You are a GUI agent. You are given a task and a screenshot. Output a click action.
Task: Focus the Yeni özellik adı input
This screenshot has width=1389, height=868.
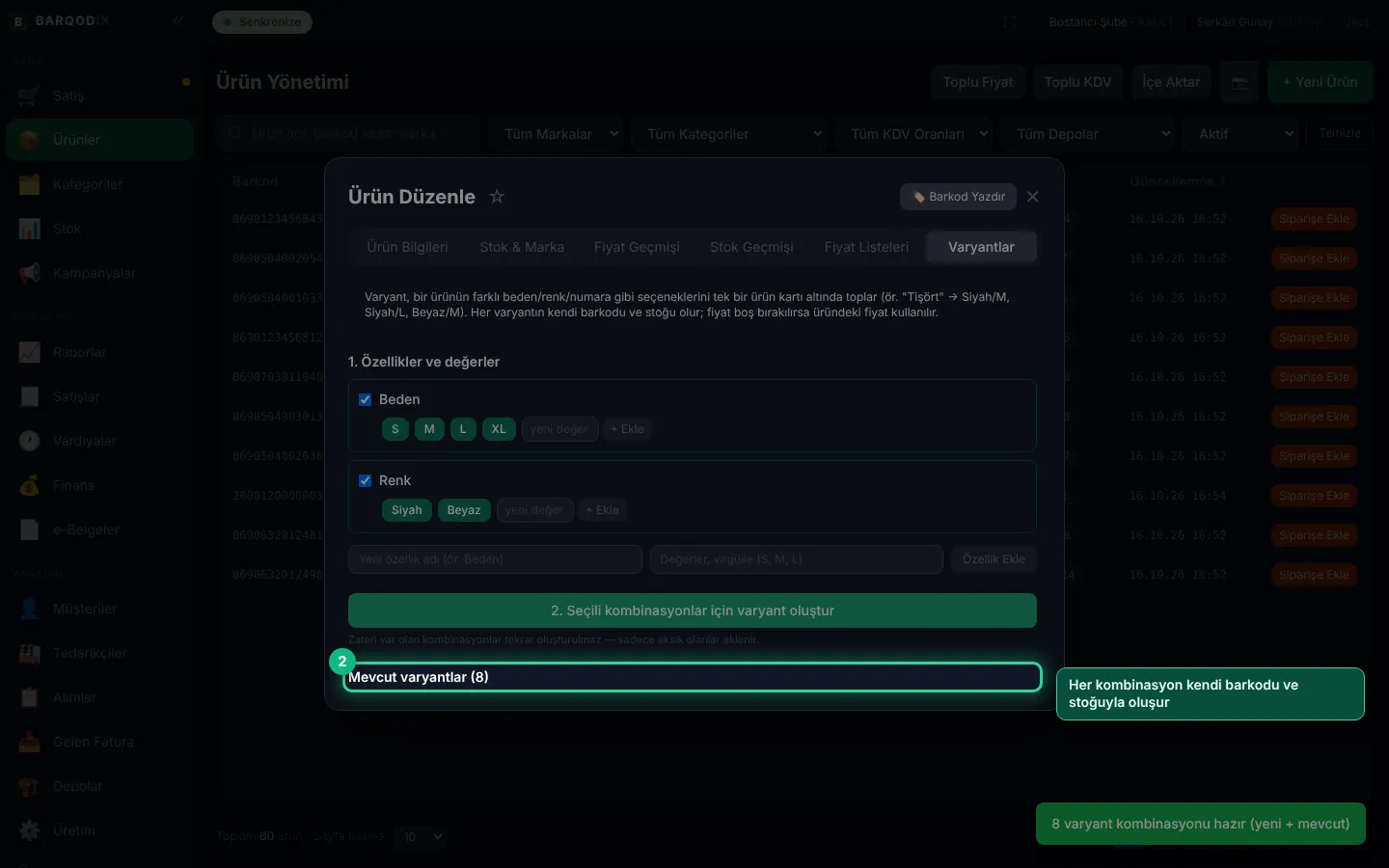pos(495,559)
